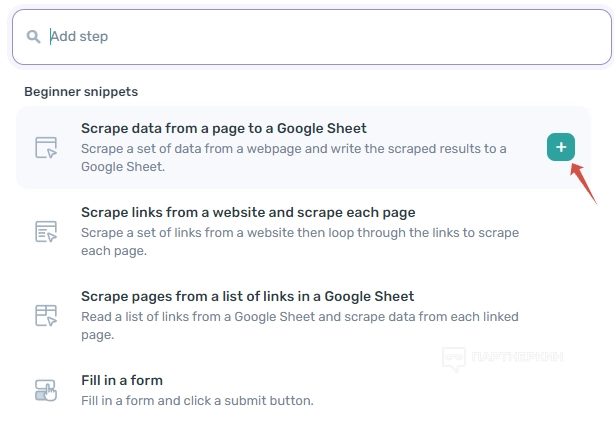Click the Scrape pages from list icon
The image size is (614, 424).
[x=47, y=316]
